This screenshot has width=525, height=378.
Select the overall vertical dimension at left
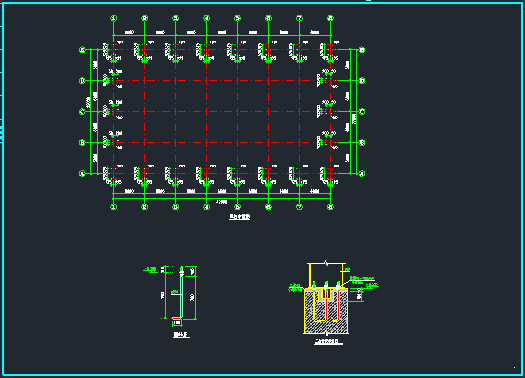(x=91, y=112)
